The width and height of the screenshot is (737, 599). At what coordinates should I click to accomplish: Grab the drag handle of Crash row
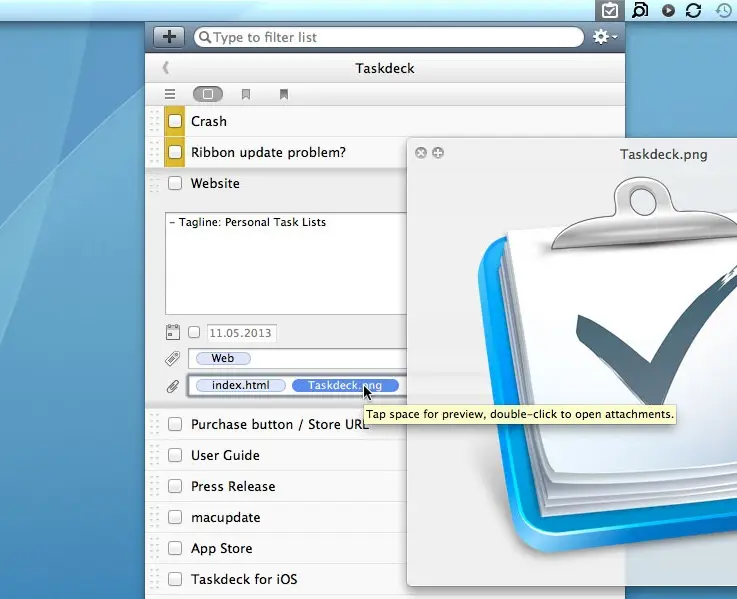click(x=154, y=121)
